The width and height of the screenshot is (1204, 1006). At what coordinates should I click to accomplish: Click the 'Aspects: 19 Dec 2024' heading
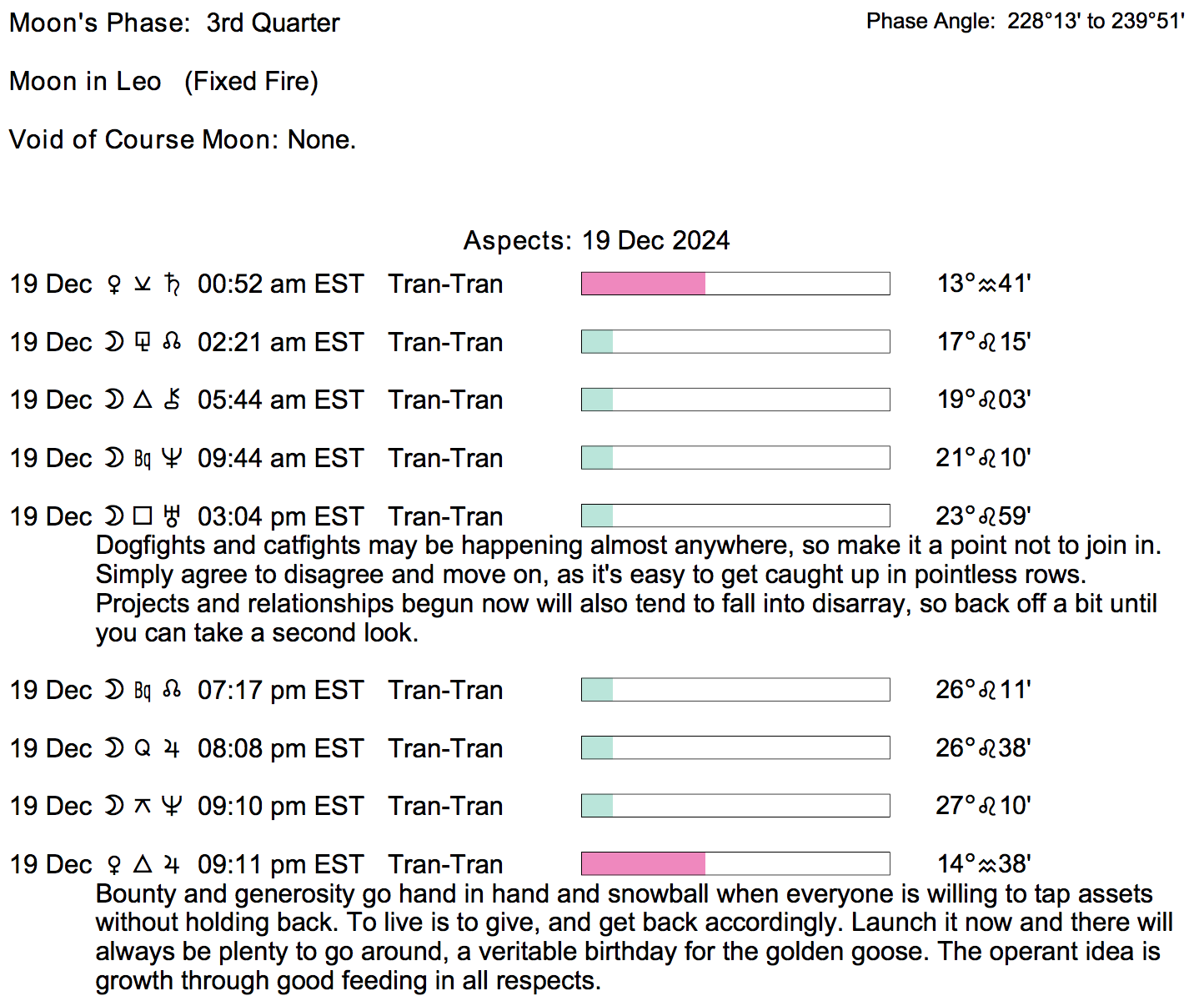pyautogui.click(x=596, y=240)
